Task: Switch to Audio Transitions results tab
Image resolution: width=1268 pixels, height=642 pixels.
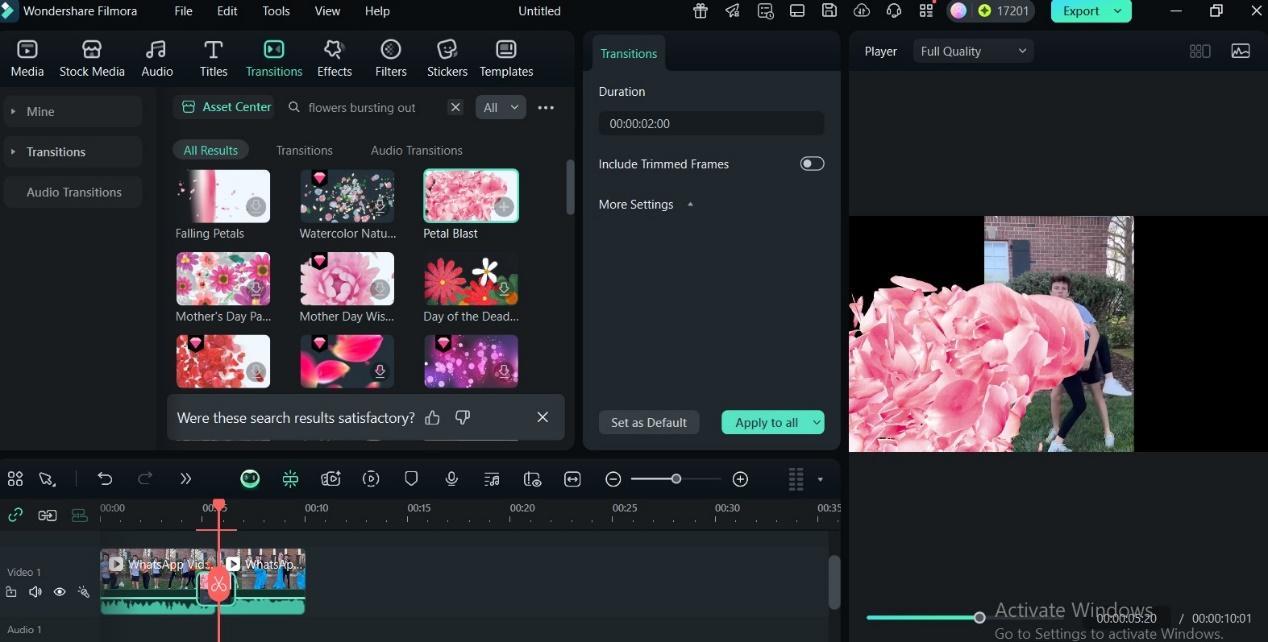Action: click(x=416, y=150)
